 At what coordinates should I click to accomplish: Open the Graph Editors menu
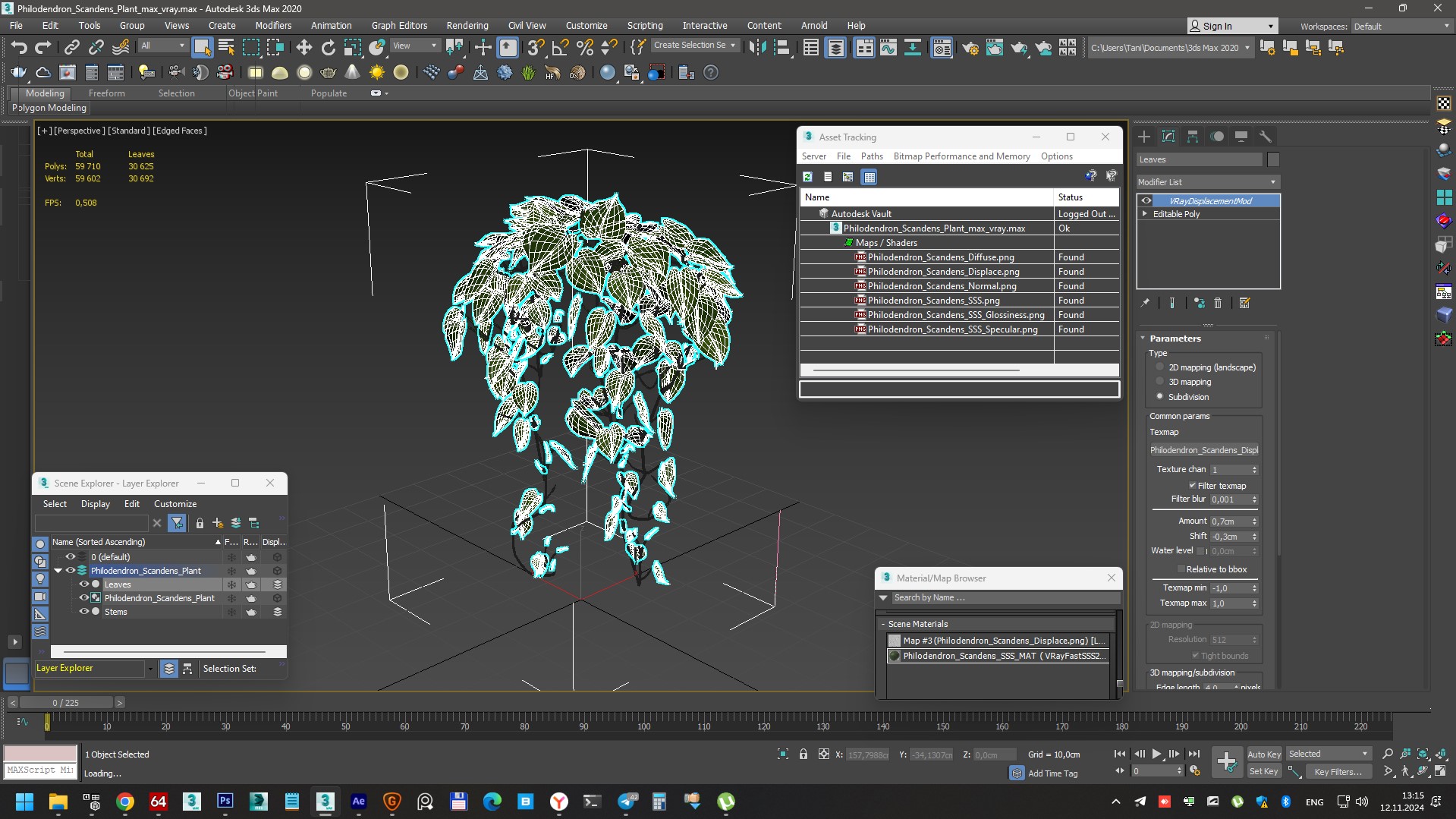tap(399, 25)
